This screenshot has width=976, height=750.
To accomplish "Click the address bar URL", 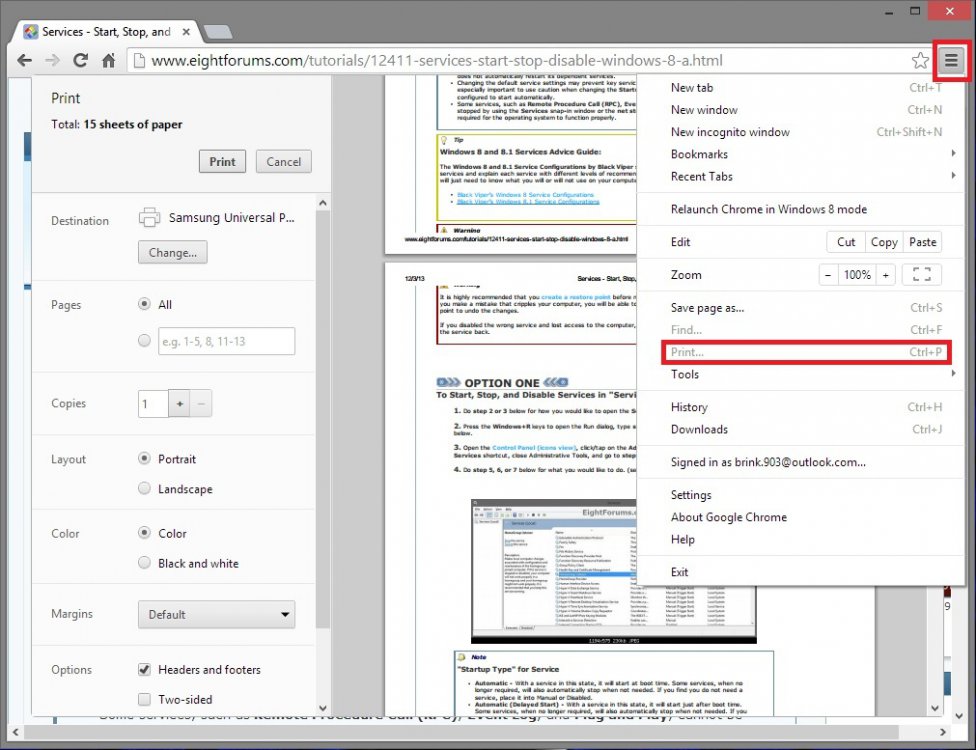I will point(436,60).
